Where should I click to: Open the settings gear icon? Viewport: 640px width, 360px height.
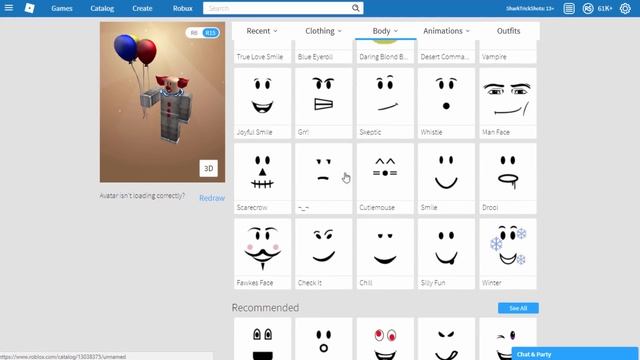(x=625, y=8)
